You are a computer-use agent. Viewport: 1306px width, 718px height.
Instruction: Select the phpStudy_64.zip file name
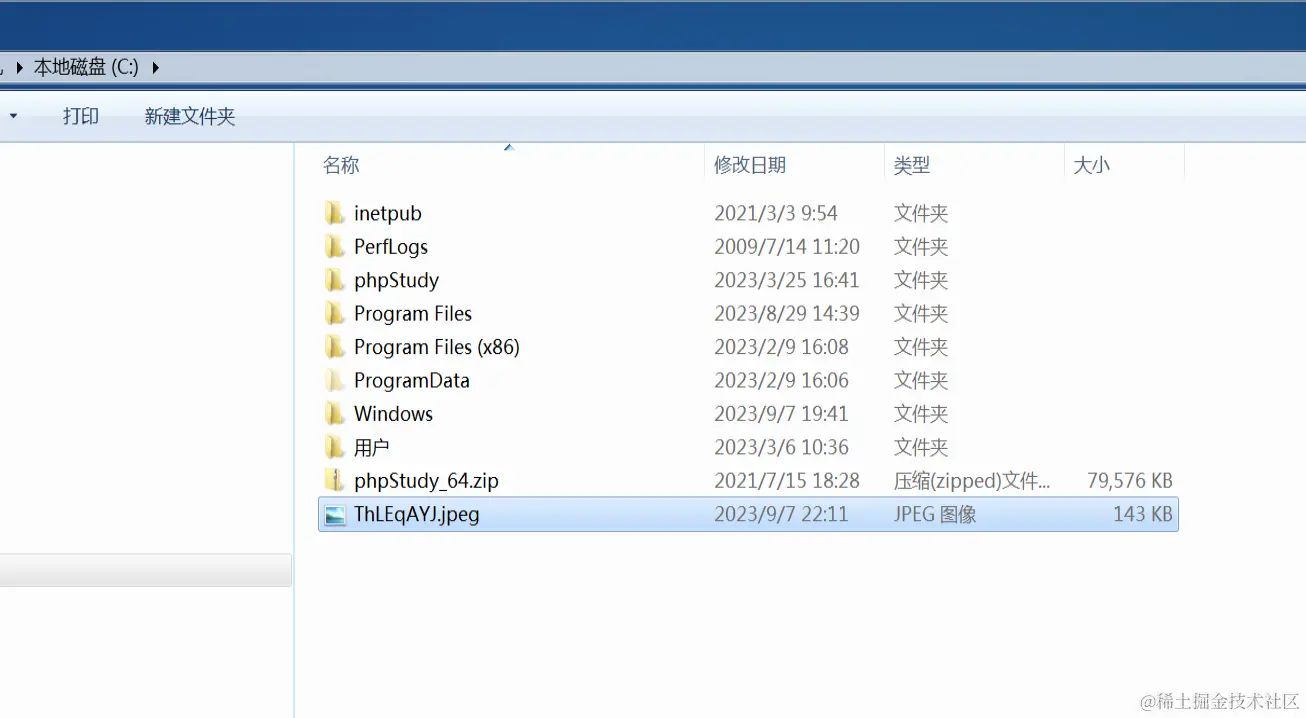426,481
